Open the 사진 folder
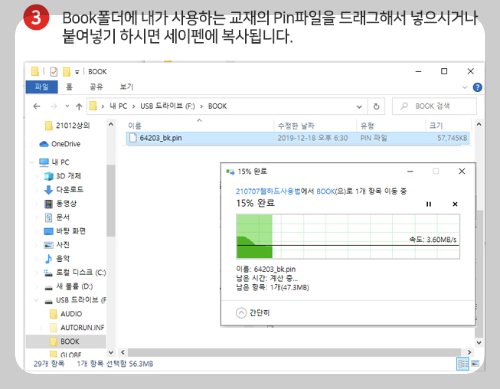500x389 pixels. [57, 245]
